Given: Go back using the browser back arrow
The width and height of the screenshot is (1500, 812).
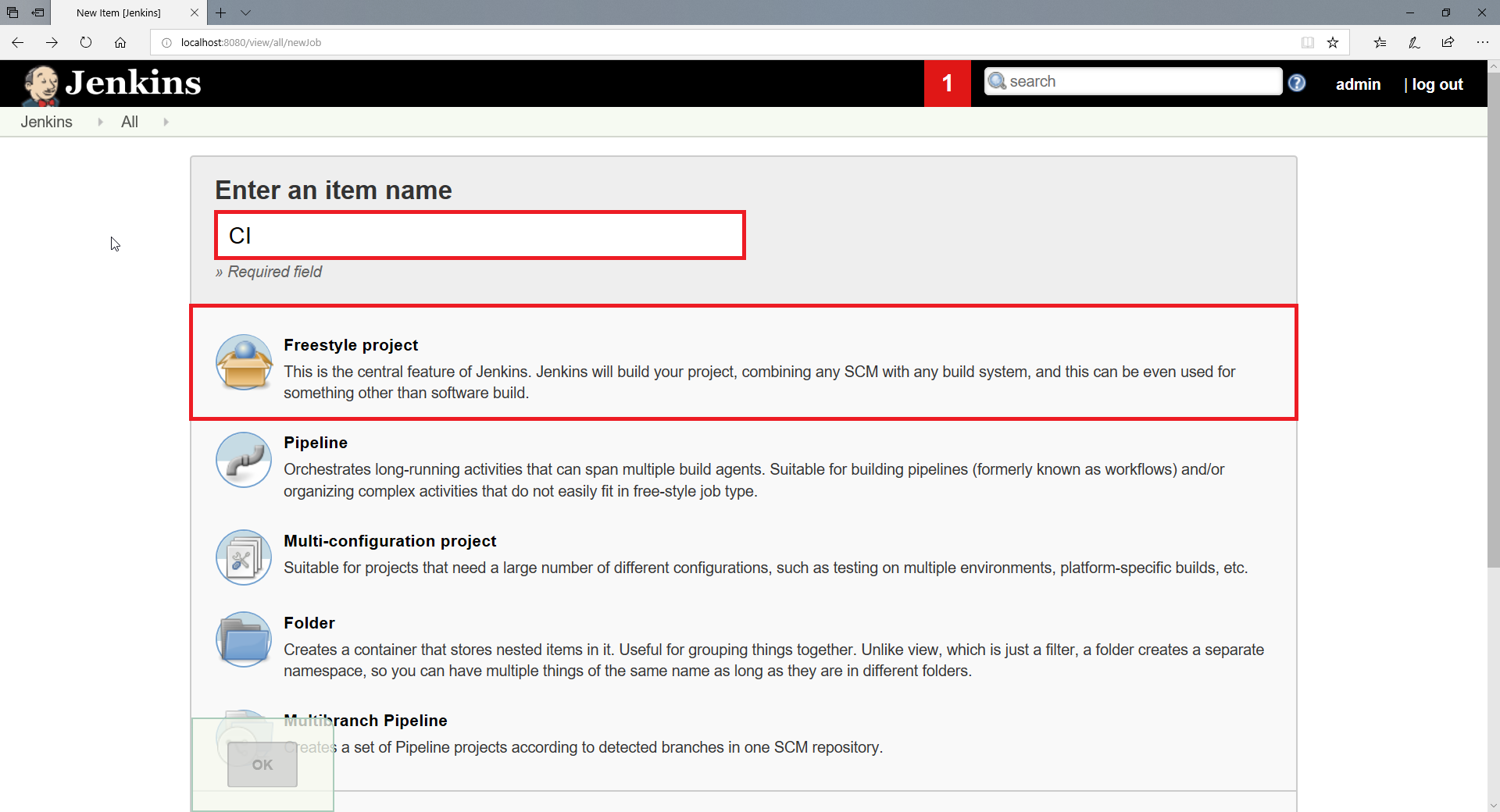Looking at the screenshot, I should click(x=18, y=42).
